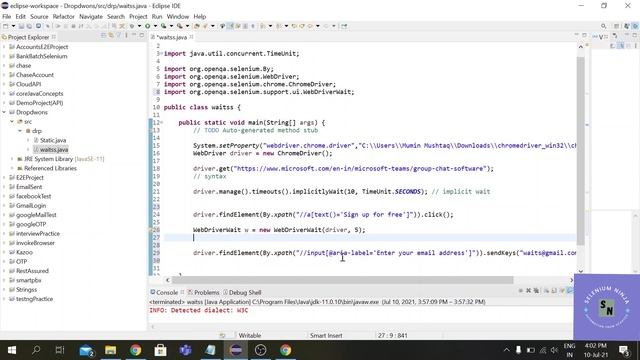Click 'Writable' in the status bar

(x=249, y=336)
